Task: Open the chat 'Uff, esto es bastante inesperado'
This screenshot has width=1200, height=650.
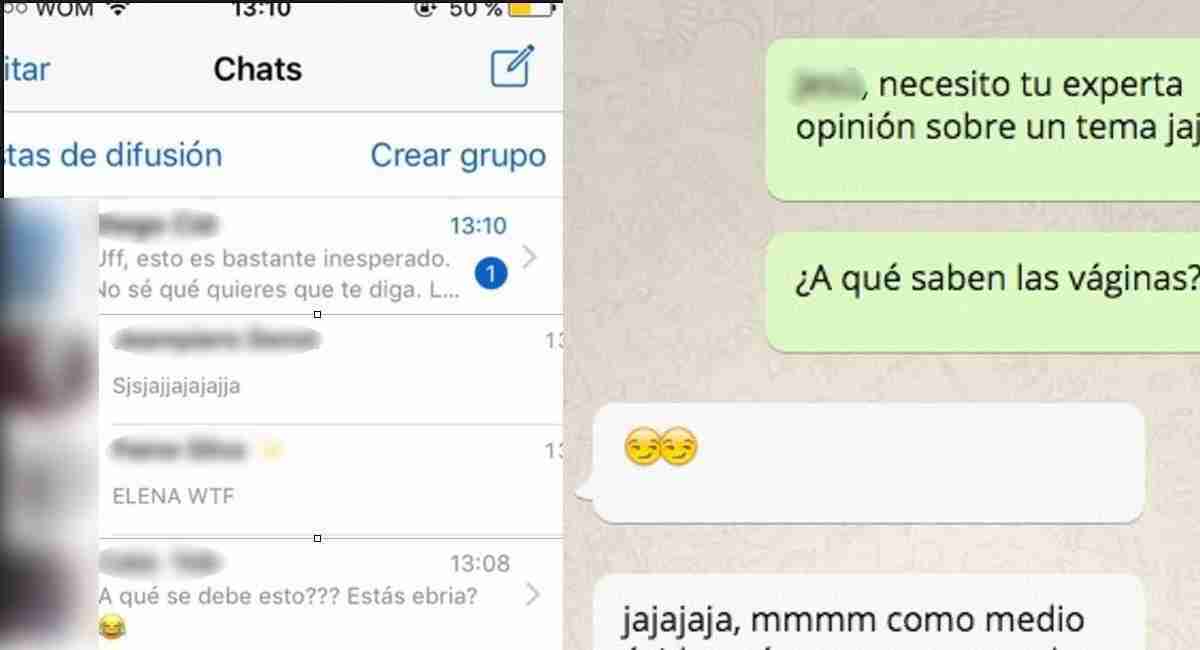Action: pos(330,256)
